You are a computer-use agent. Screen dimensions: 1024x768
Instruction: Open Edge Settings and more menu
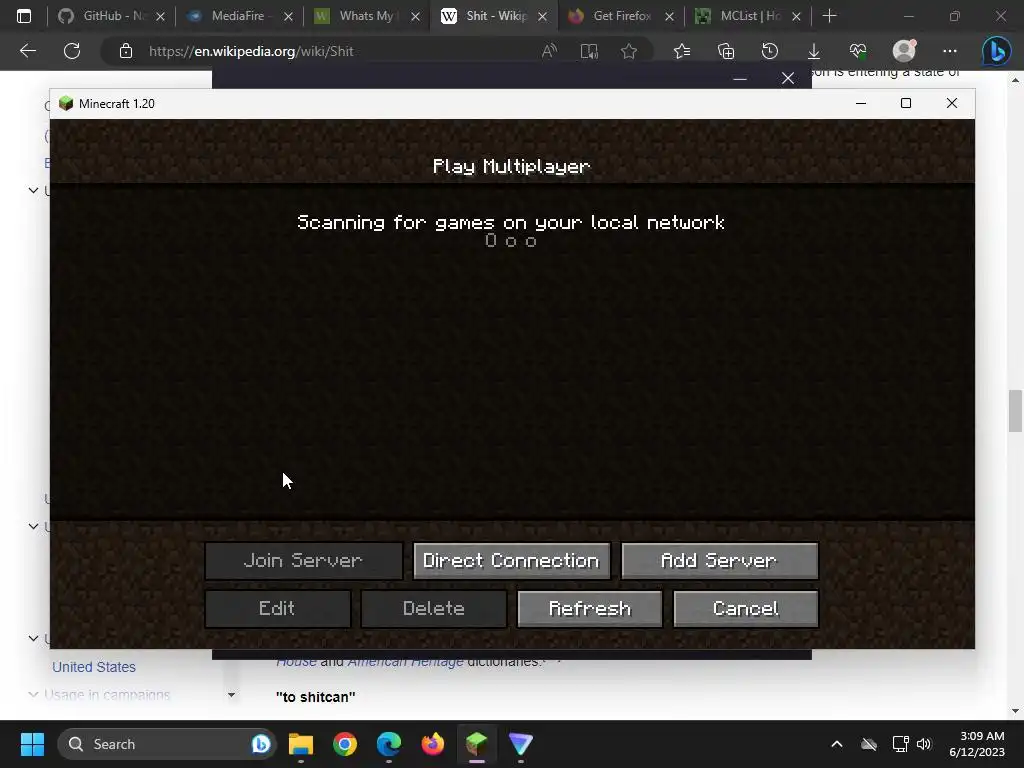tap(950, 51)
